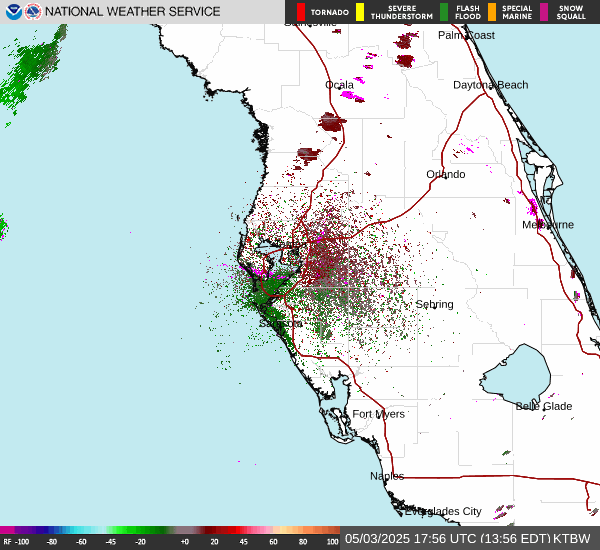
Task: Click the yellow Severe Thunderstorm legend swatch
Action: 360,12
